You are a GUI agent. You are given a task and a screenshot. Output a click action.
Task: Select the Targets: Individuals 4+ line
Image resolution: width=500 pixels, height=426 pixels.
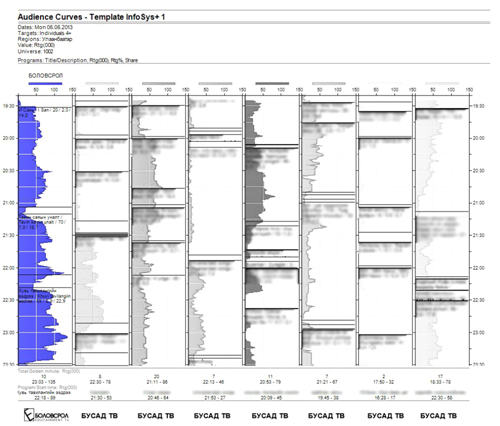click(x=44, y=33)
